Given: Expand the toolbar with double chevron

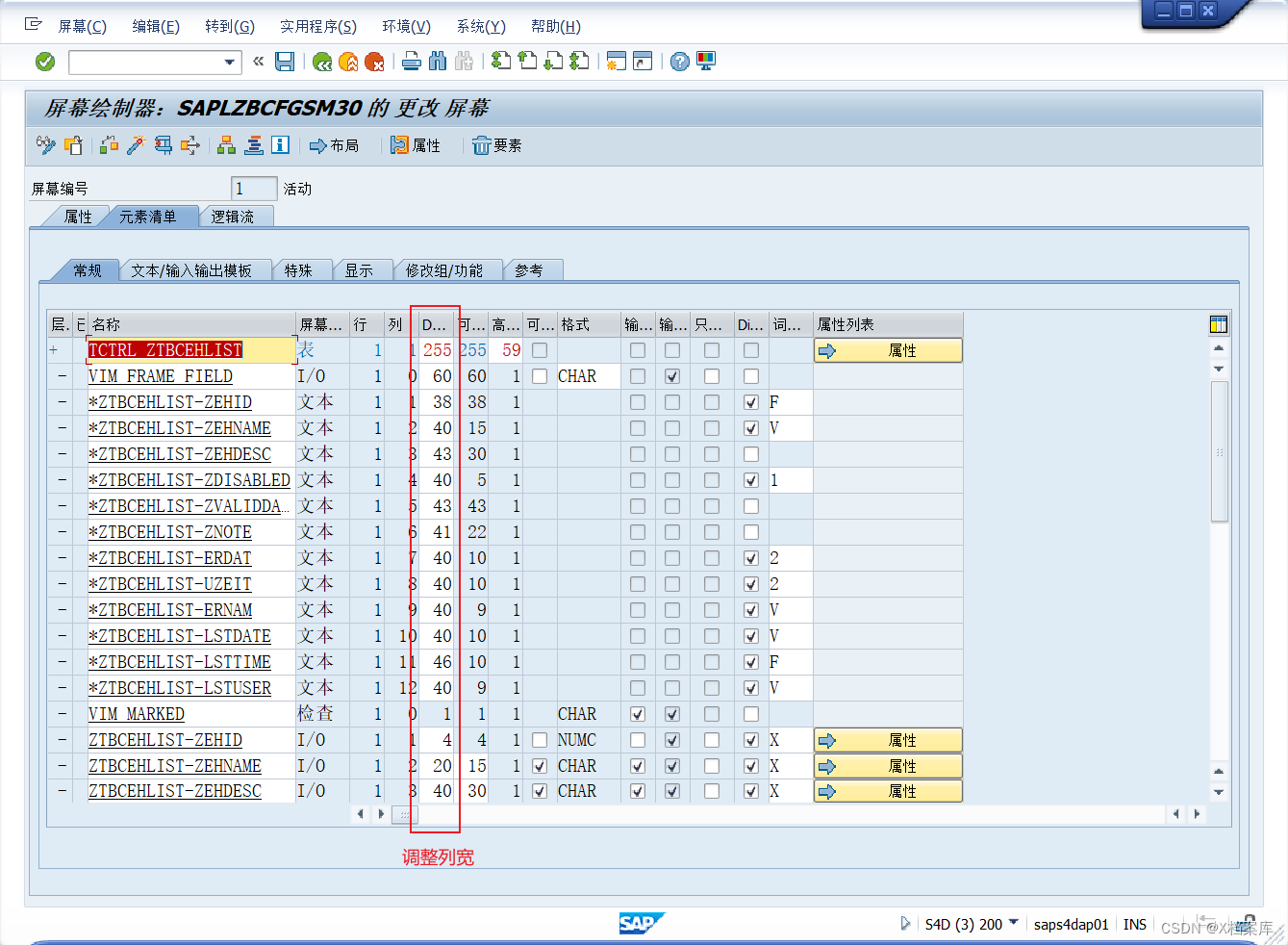Looking at the screenshot, I should pyautogui.click(x=258, y=62).
